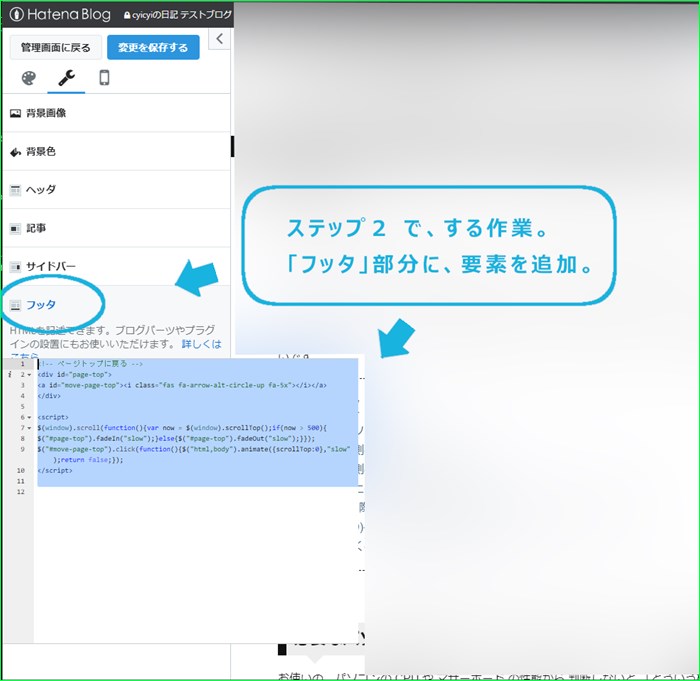Click the フッタ layout icon

pos(15,305)
